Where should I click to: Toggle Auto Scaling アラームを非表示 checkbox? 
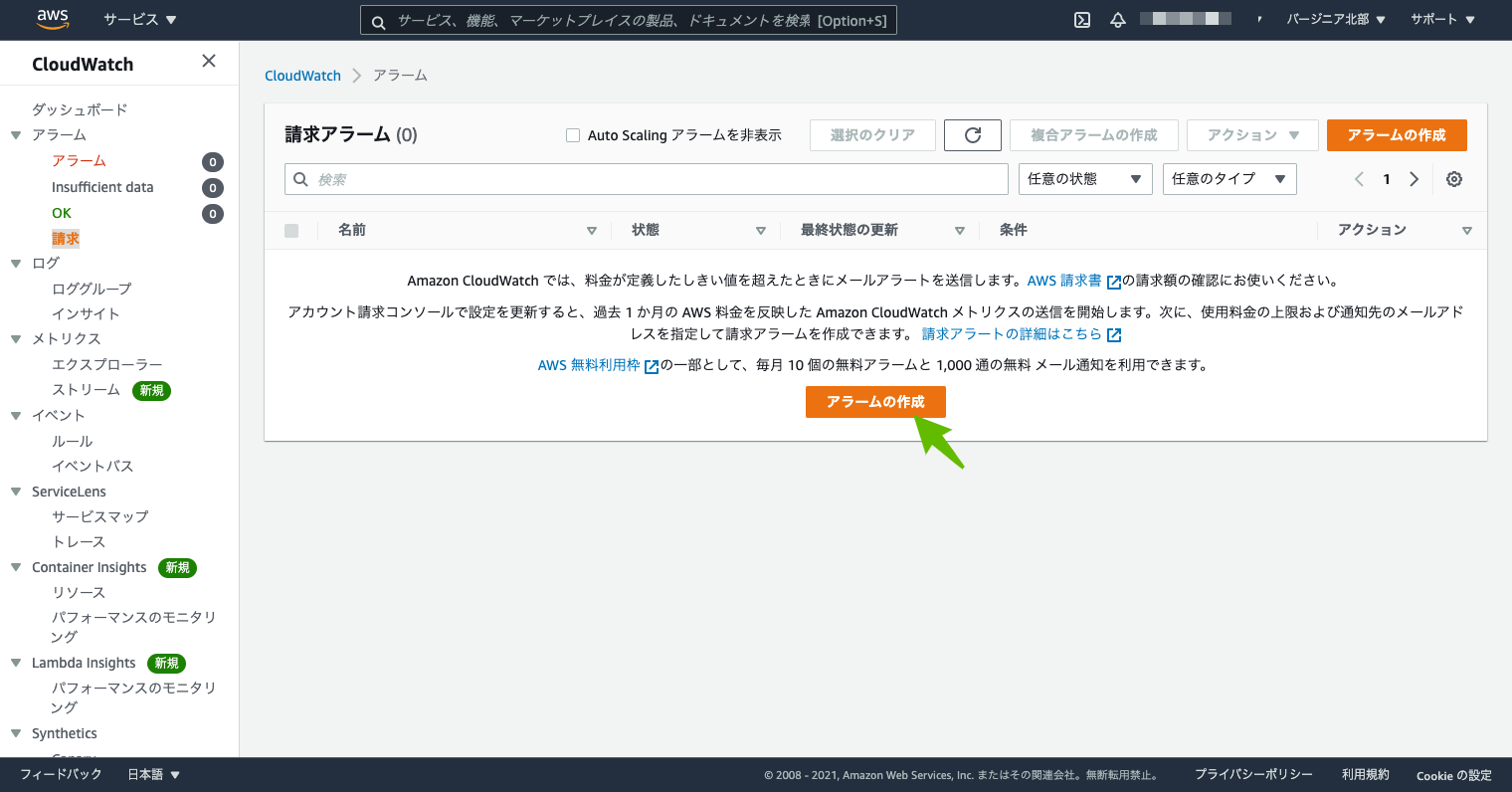tap(573, 135)
